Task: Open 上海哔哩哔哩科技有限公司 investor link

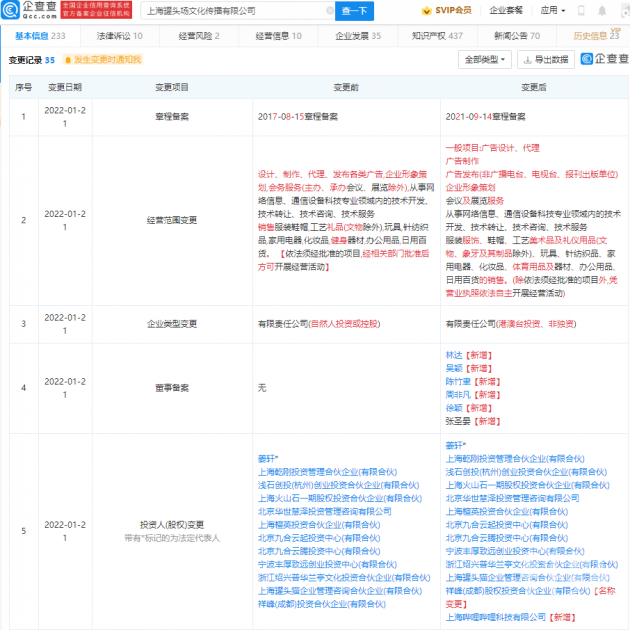Action: tap(496, 617)
